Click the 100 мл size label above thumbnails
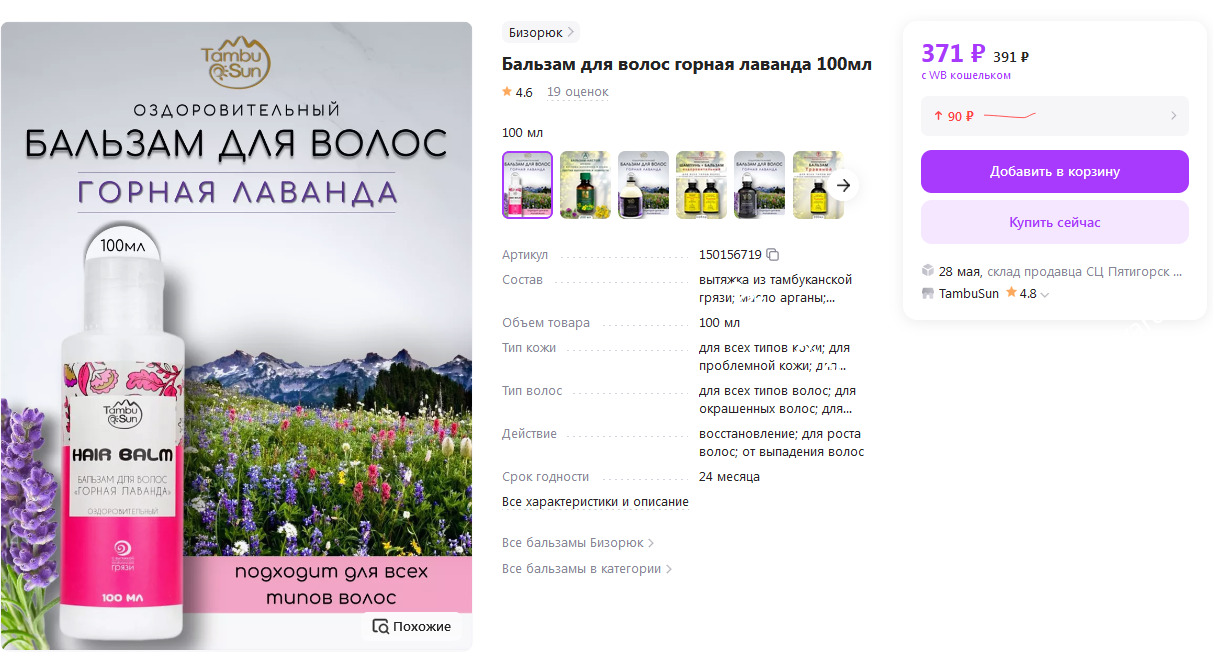 click(x=522, y=133)
